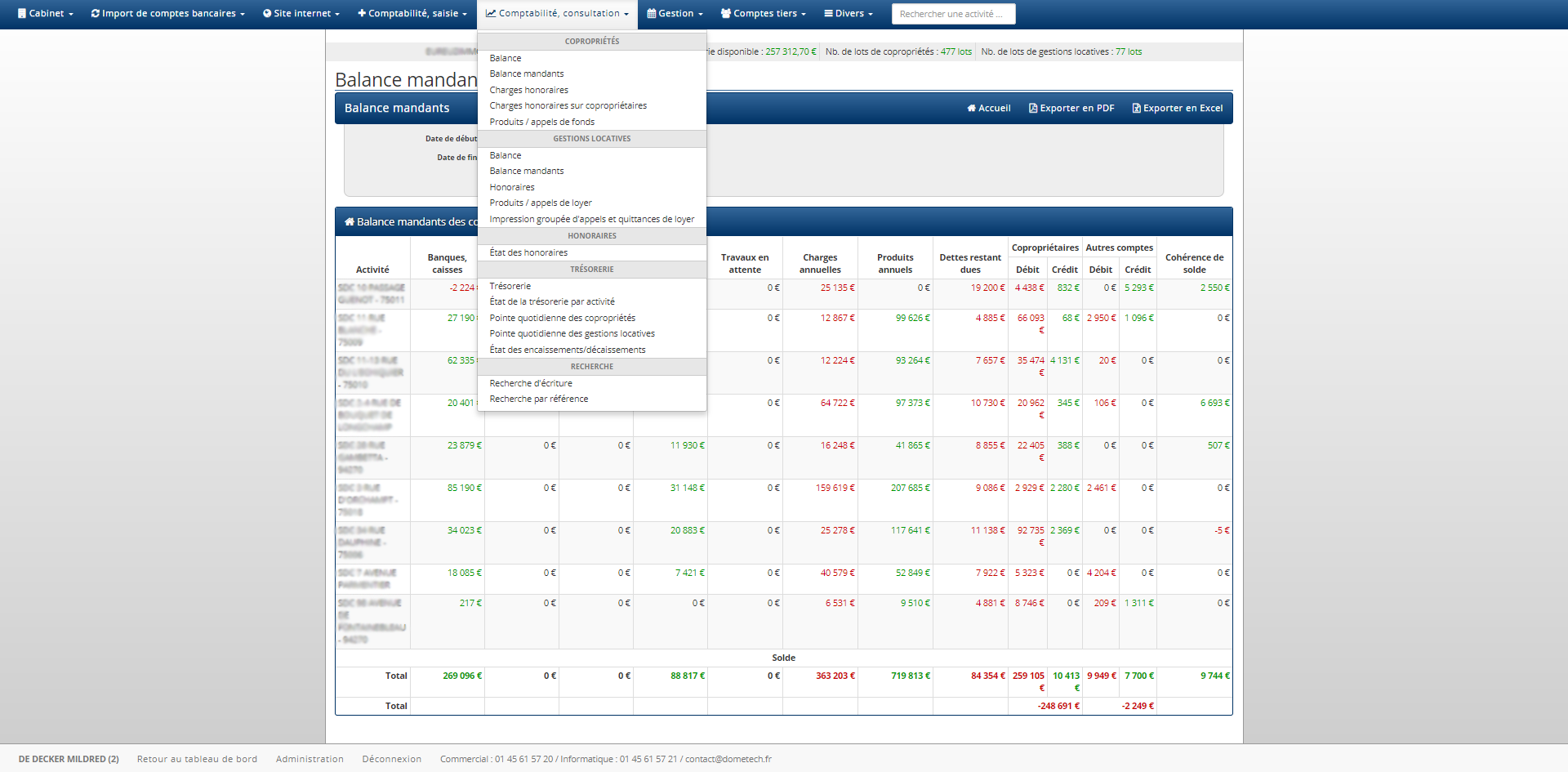
Task: Click the Gestion calendar icon
Action: [x=652, y=14]
